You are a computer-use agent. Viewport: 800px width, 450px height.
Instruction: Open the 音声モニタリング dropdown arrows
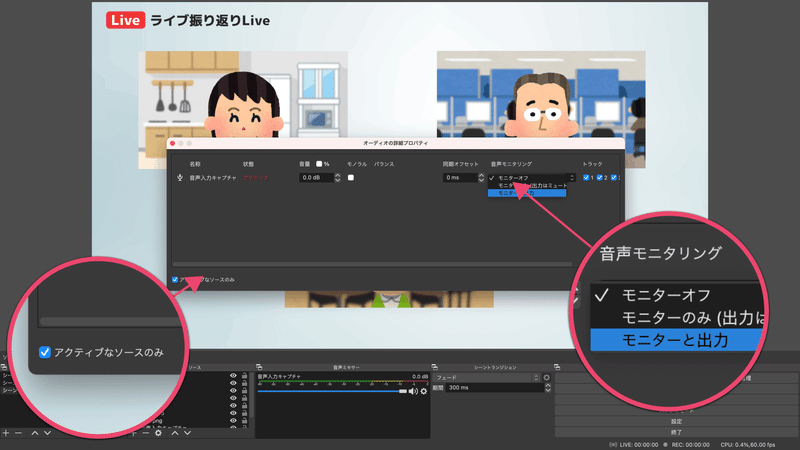click(572, 178)
